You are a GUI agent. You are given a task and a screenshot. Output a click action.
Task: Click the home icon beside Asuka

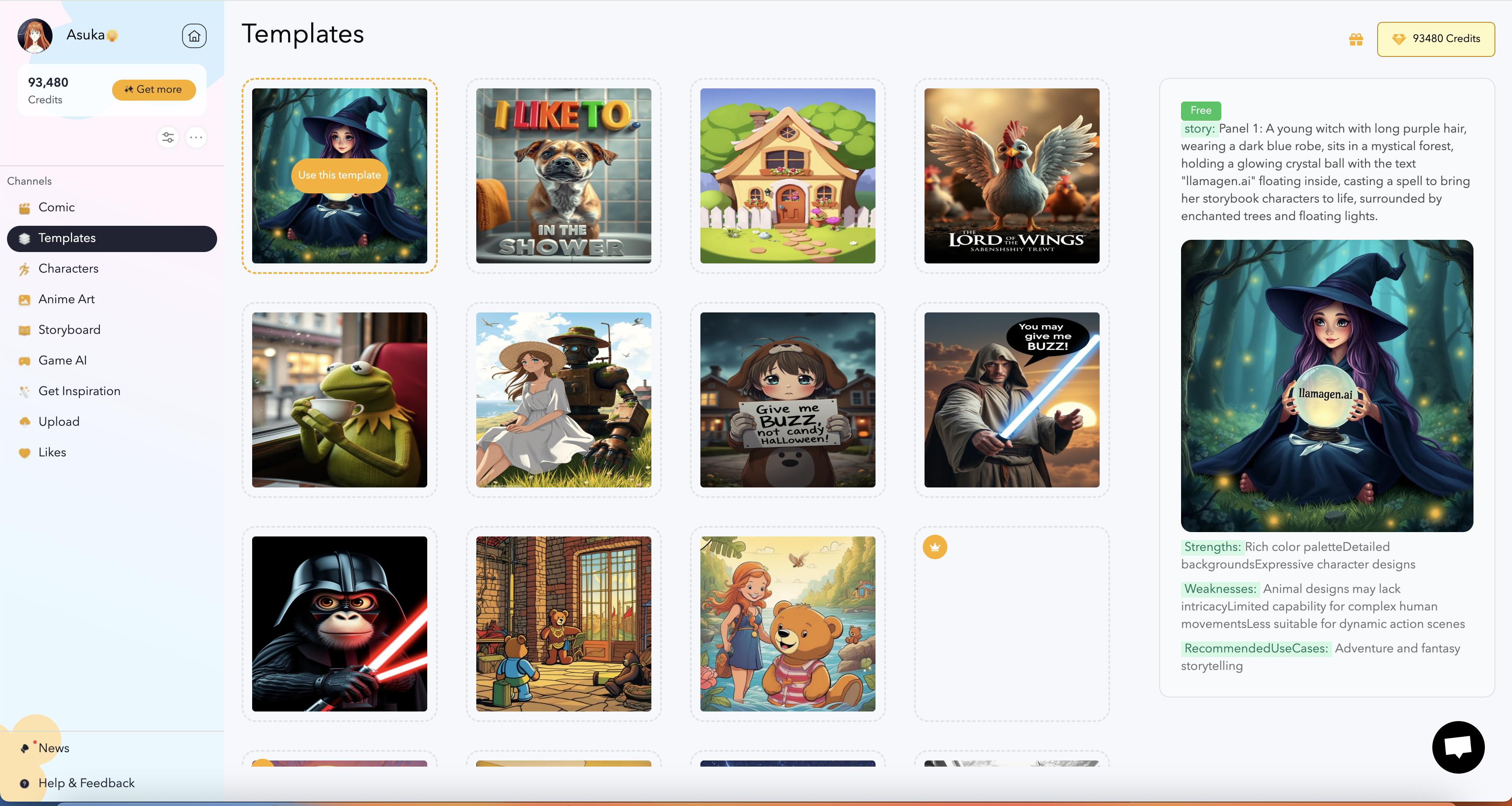[x=193, y=36]
